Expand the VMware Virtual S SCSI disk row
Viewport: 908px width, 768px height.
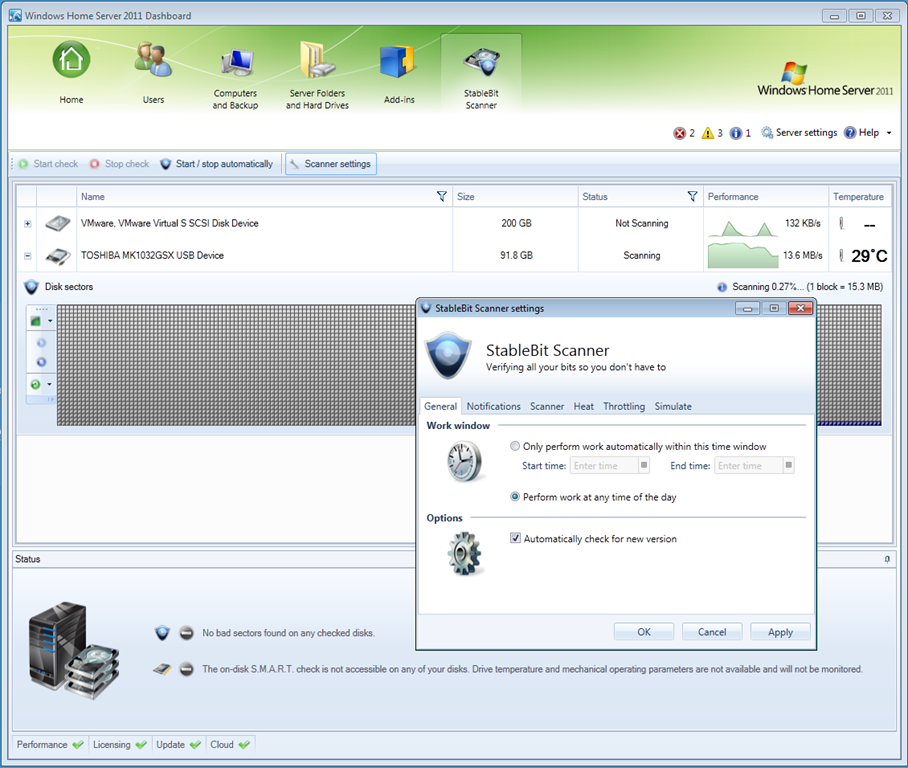(28, 224)
